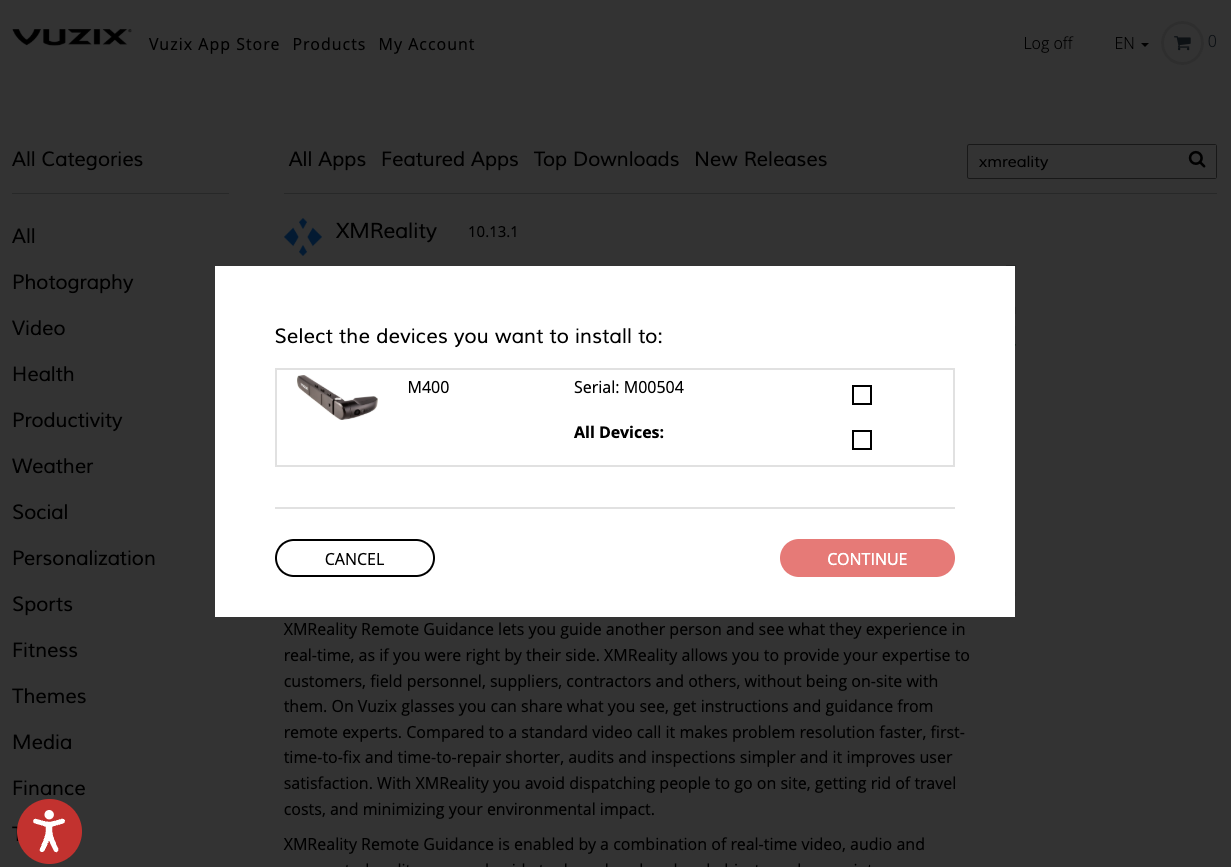The image size is (1231, 867).
Task: Open the New Releases tab
Action: click(x=760, y=159)
